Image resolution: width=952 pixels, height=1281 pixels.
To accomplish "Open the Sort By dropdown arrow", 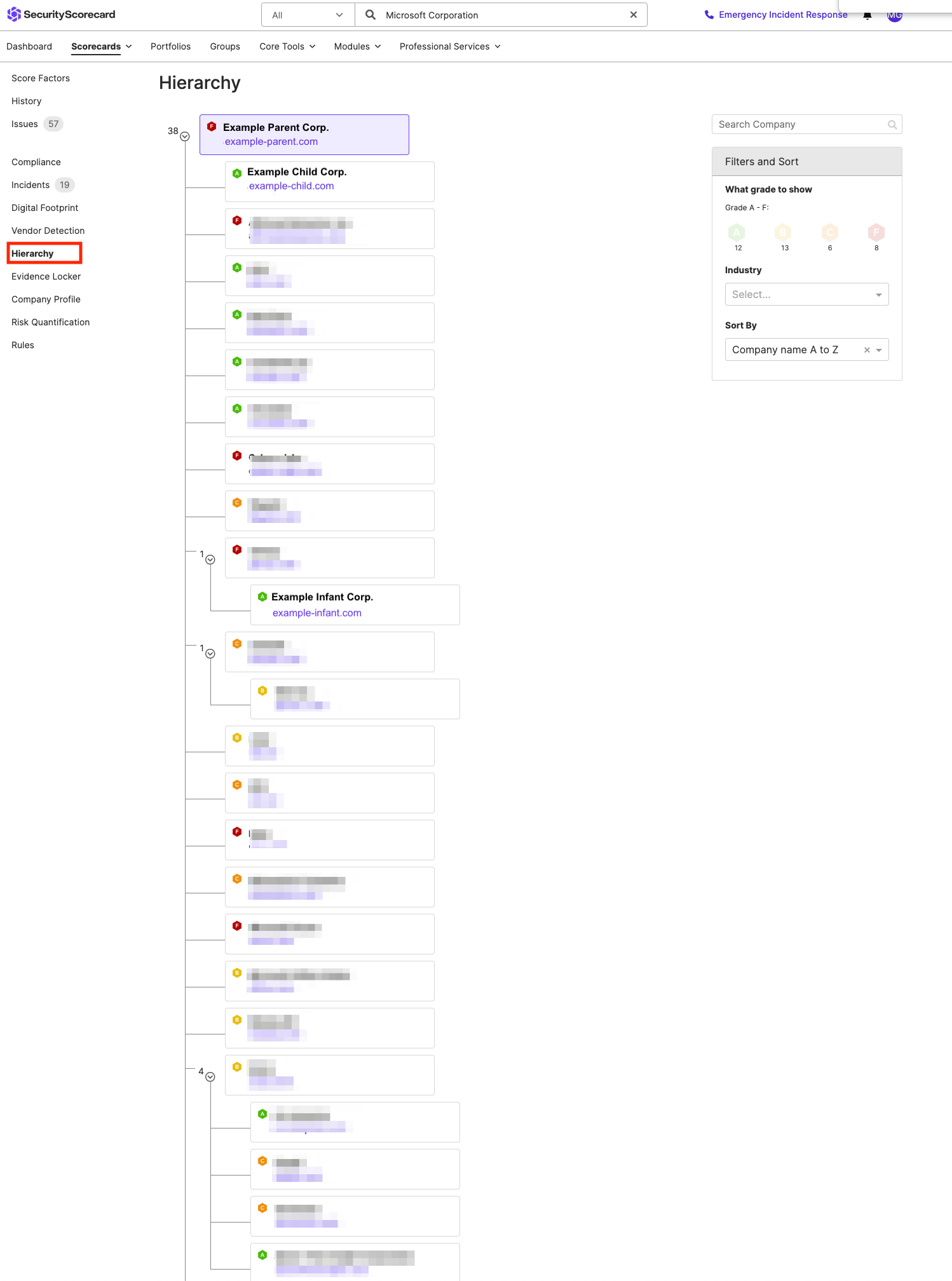I will point(879,350).
